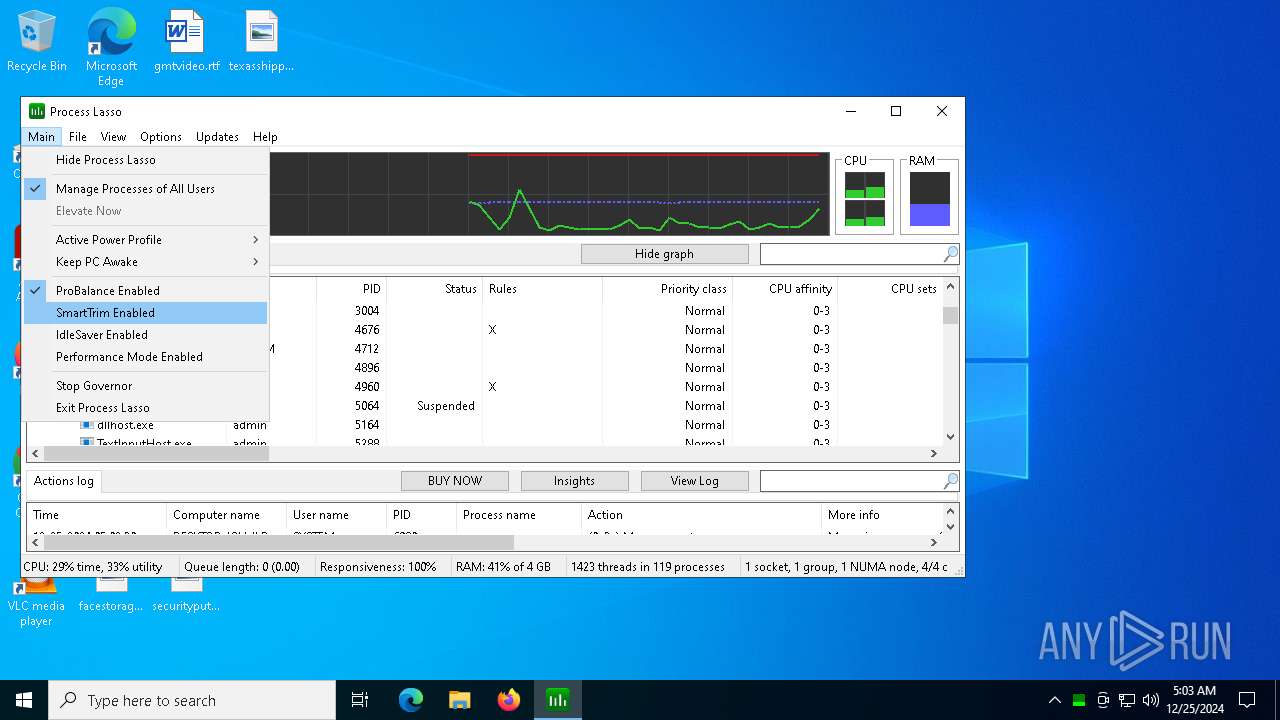This screenshot has width=1280, height=720.
Task: Open File Explorer from the taskbar
Action: click(460, 700)
